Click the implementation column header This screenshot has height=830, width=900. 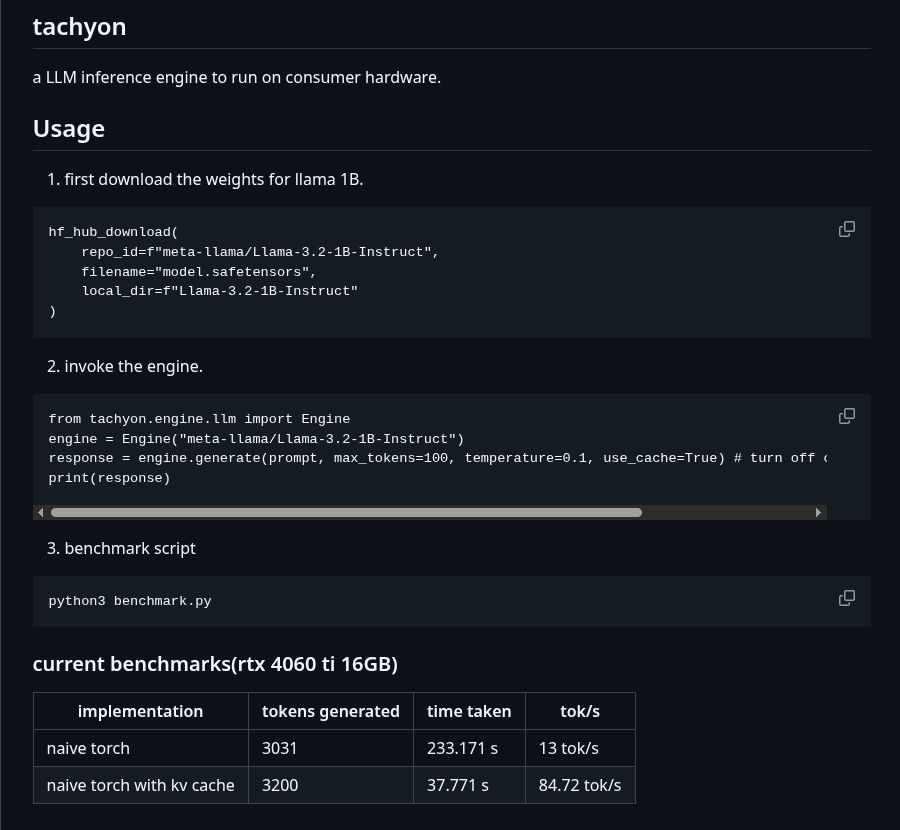[x=140, y=711]
